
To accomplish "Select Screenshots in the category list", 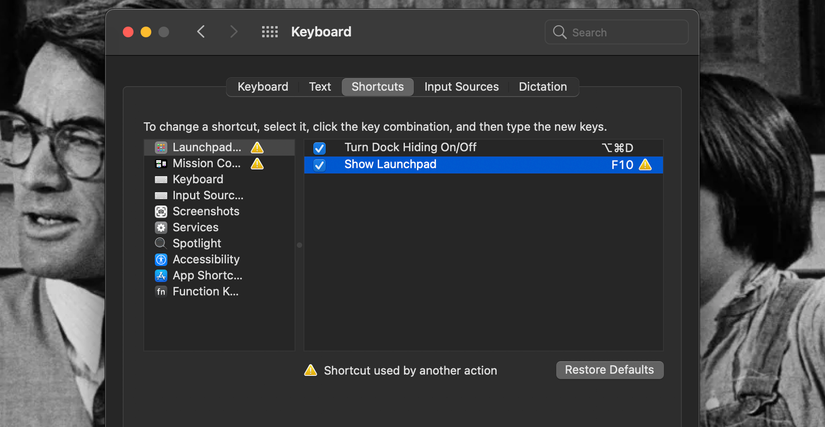I will [x=219, y=211].
